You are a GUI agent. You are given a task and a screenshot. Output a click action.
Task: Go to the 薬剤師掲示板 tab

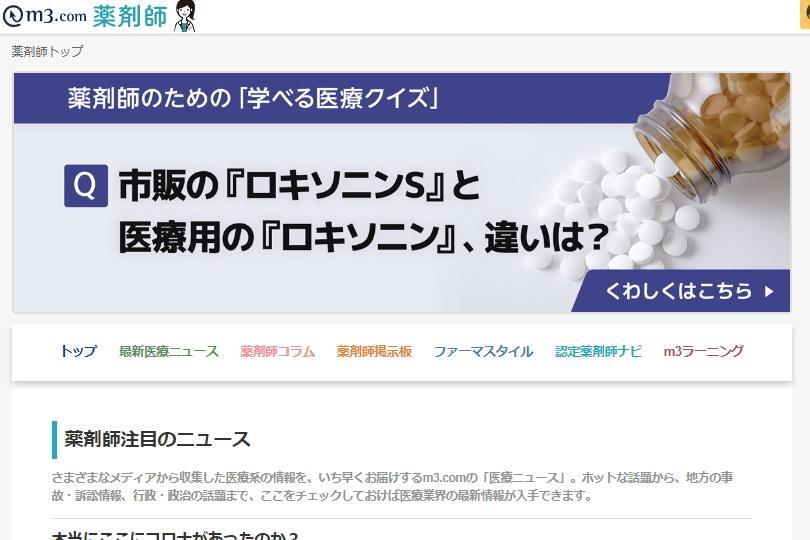coord(374,351)
